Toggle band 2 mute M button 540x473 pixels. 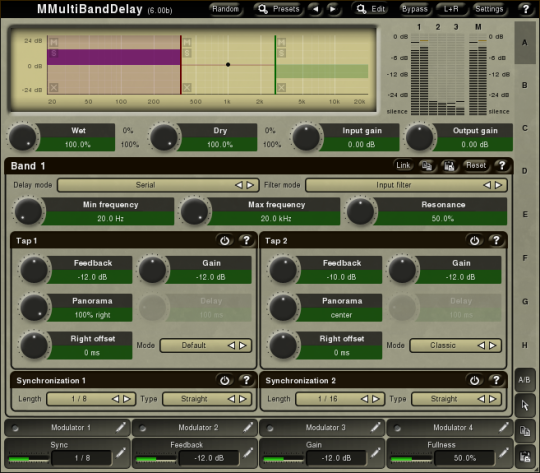[x=187, y=42]
